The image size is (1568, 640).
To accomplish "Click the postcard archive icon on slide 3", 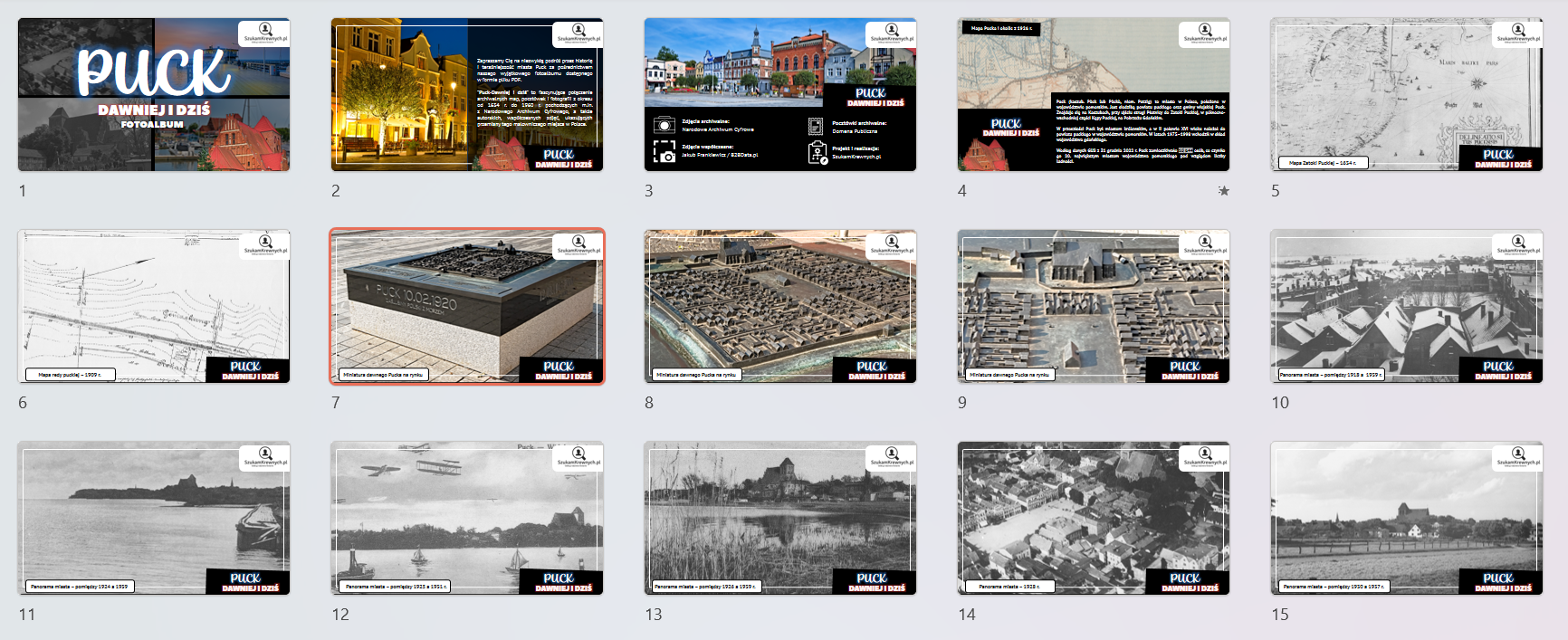I will (816, 126).
